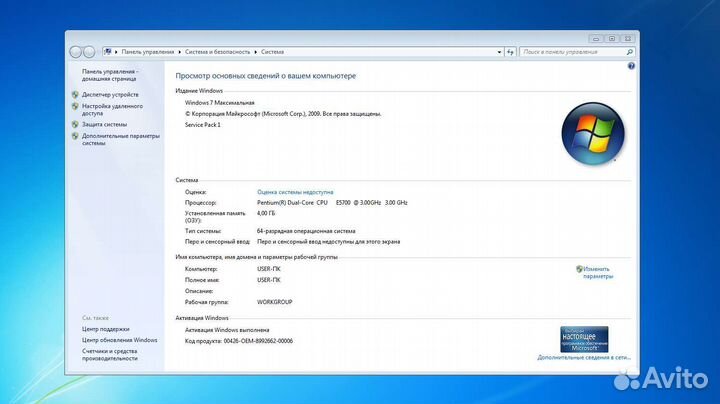The image size is (720, 404).
Task: Click the Просмотр основных сведений heading
Action: pos(265,76)
